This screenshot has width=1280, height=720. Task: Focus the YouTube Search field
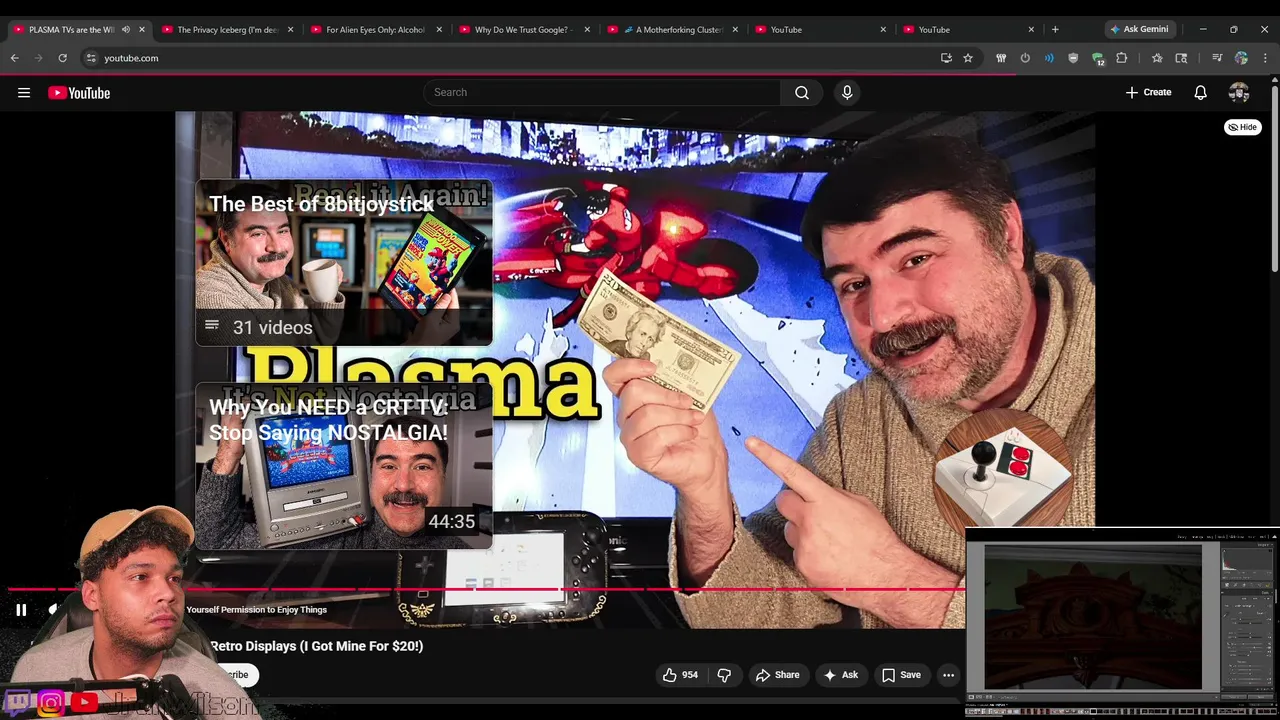pos(602,93)
